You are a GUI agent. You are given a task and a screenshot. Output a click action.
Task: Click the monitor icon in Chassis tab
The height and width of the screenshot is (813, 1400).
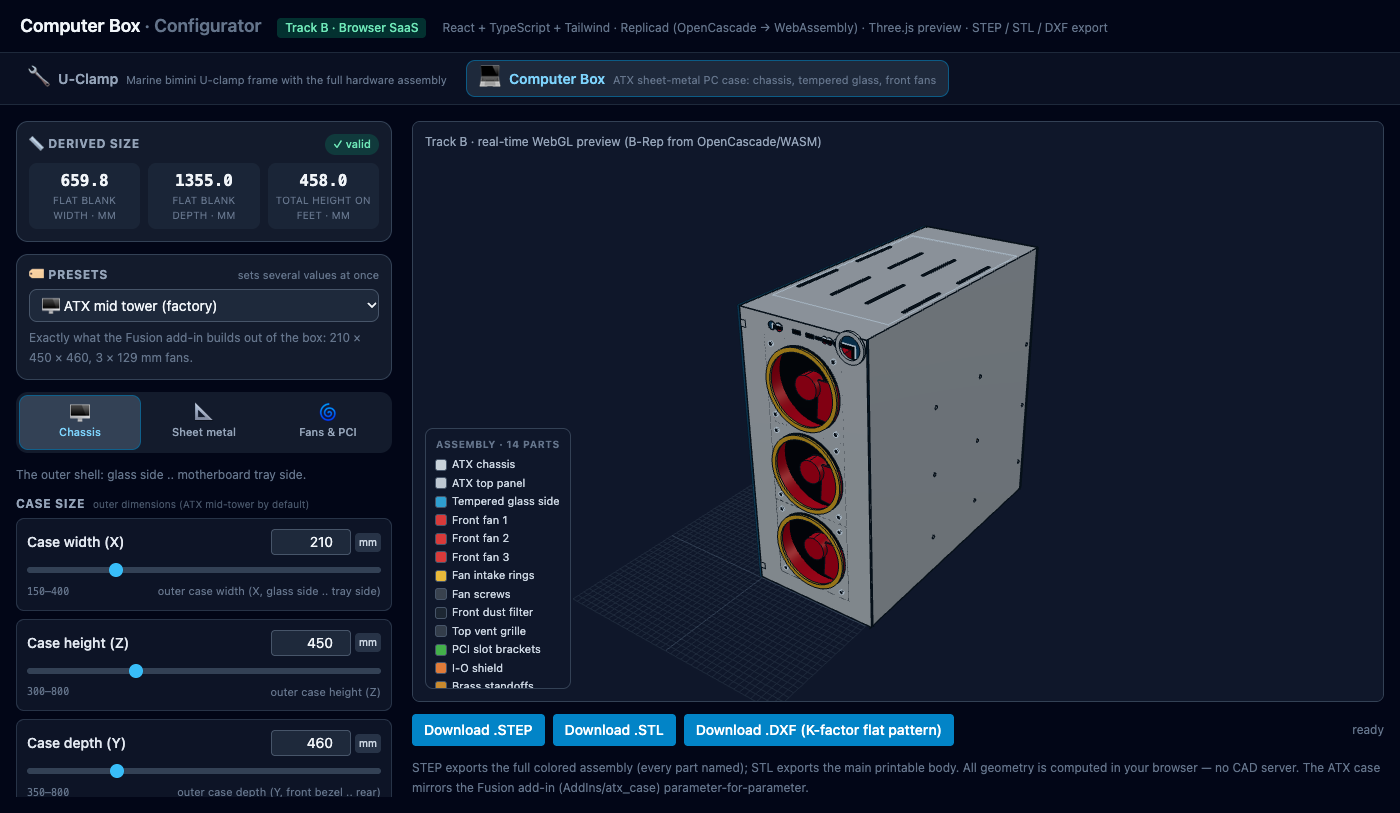[80, 412]
